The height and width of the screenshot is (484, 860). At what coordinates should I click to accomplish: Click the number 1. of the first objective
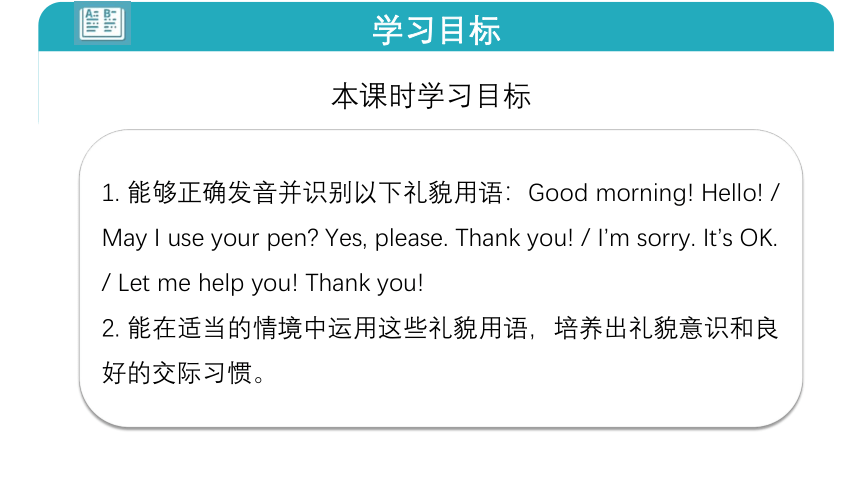click(111, 194)
